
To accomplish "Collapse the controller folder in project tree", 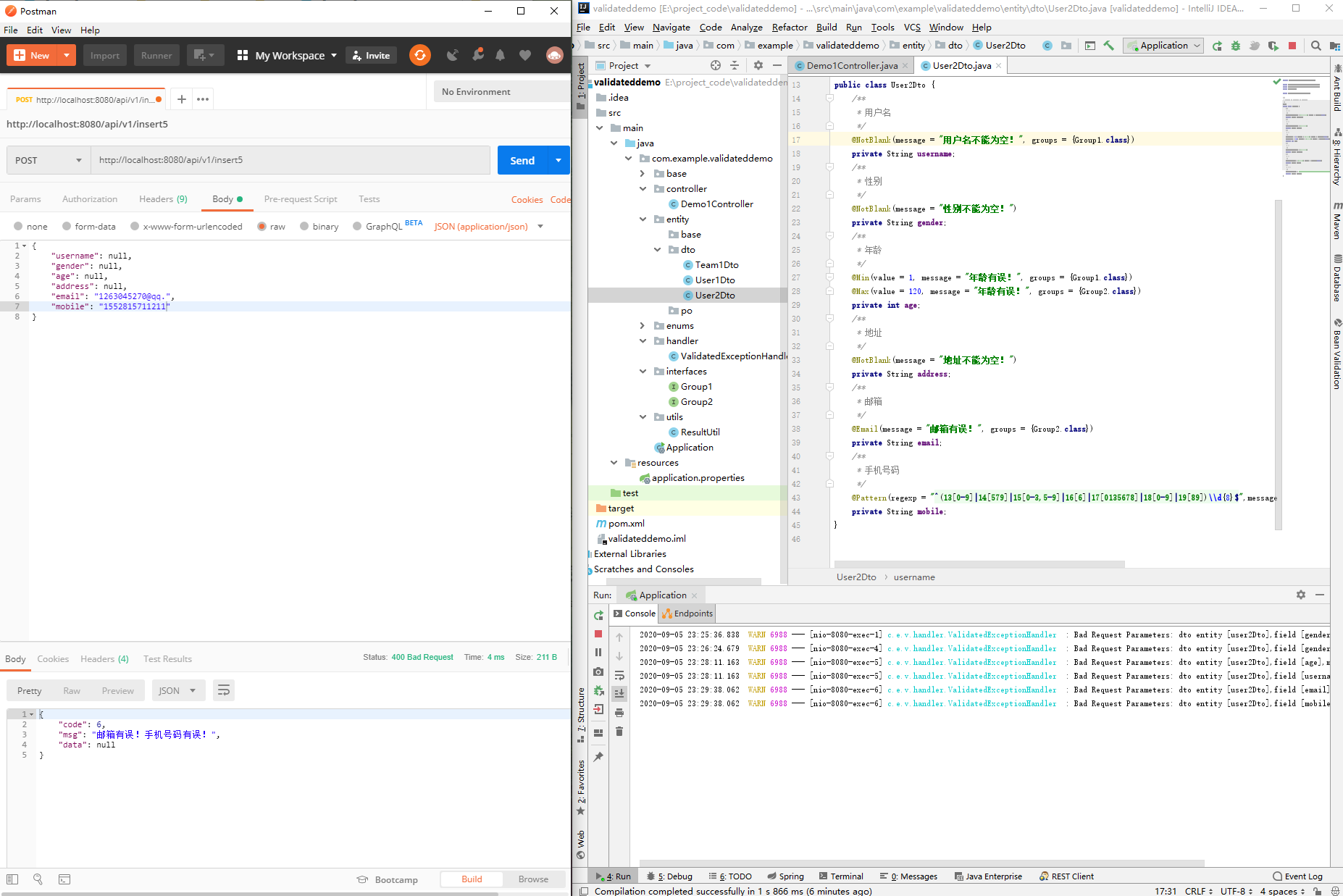I will coord(643,189).
